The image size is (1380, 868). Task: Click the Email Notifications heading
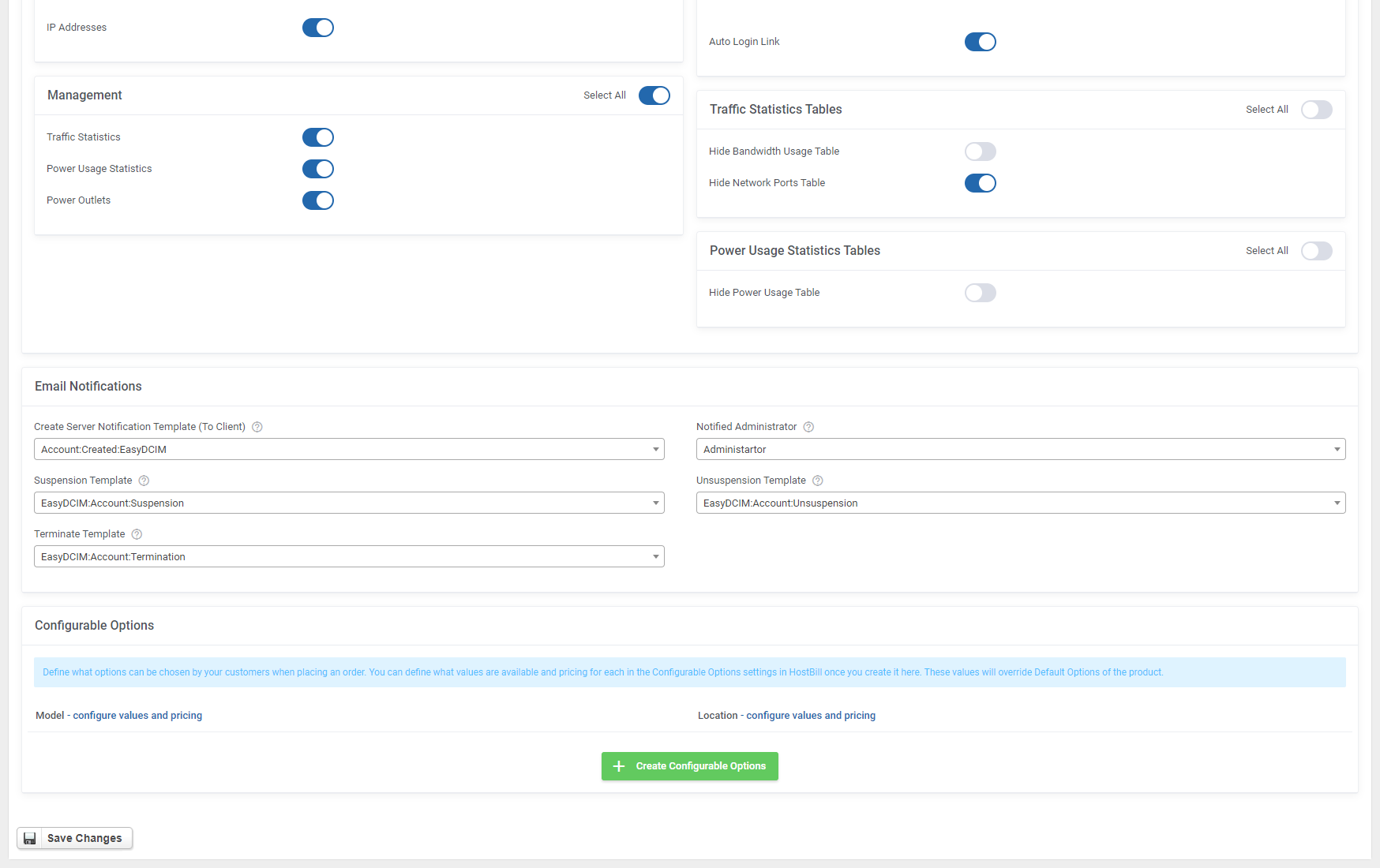click(x=88, y=387)
